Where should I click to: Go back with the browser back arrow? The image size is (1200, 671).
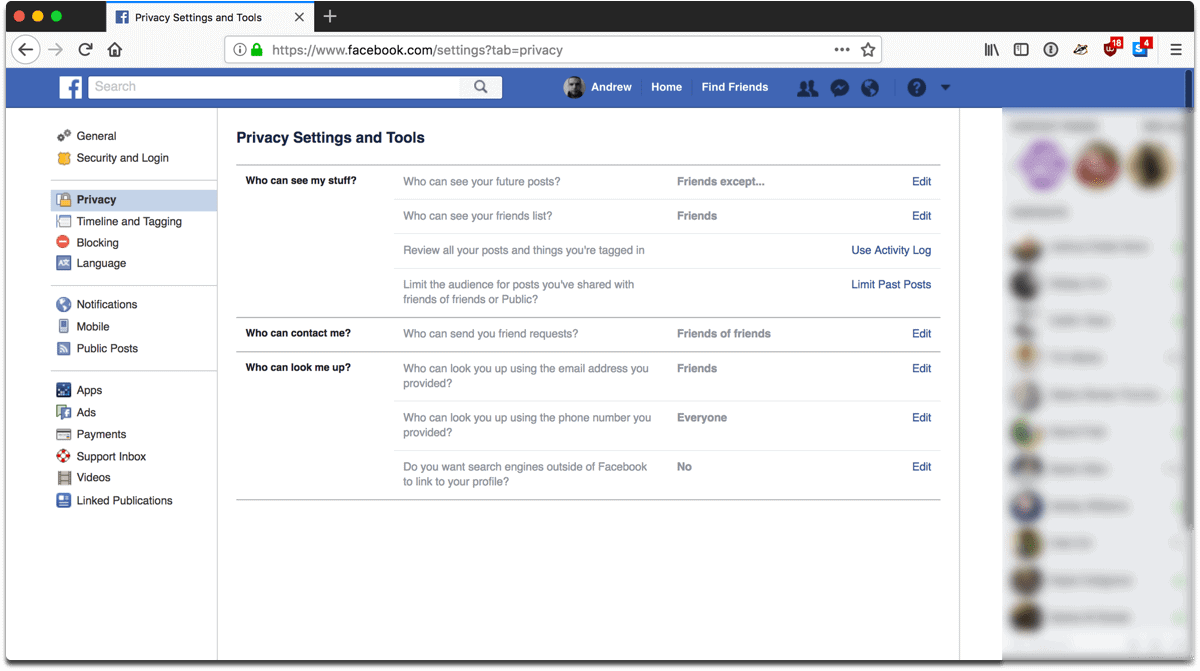point(26,50)
